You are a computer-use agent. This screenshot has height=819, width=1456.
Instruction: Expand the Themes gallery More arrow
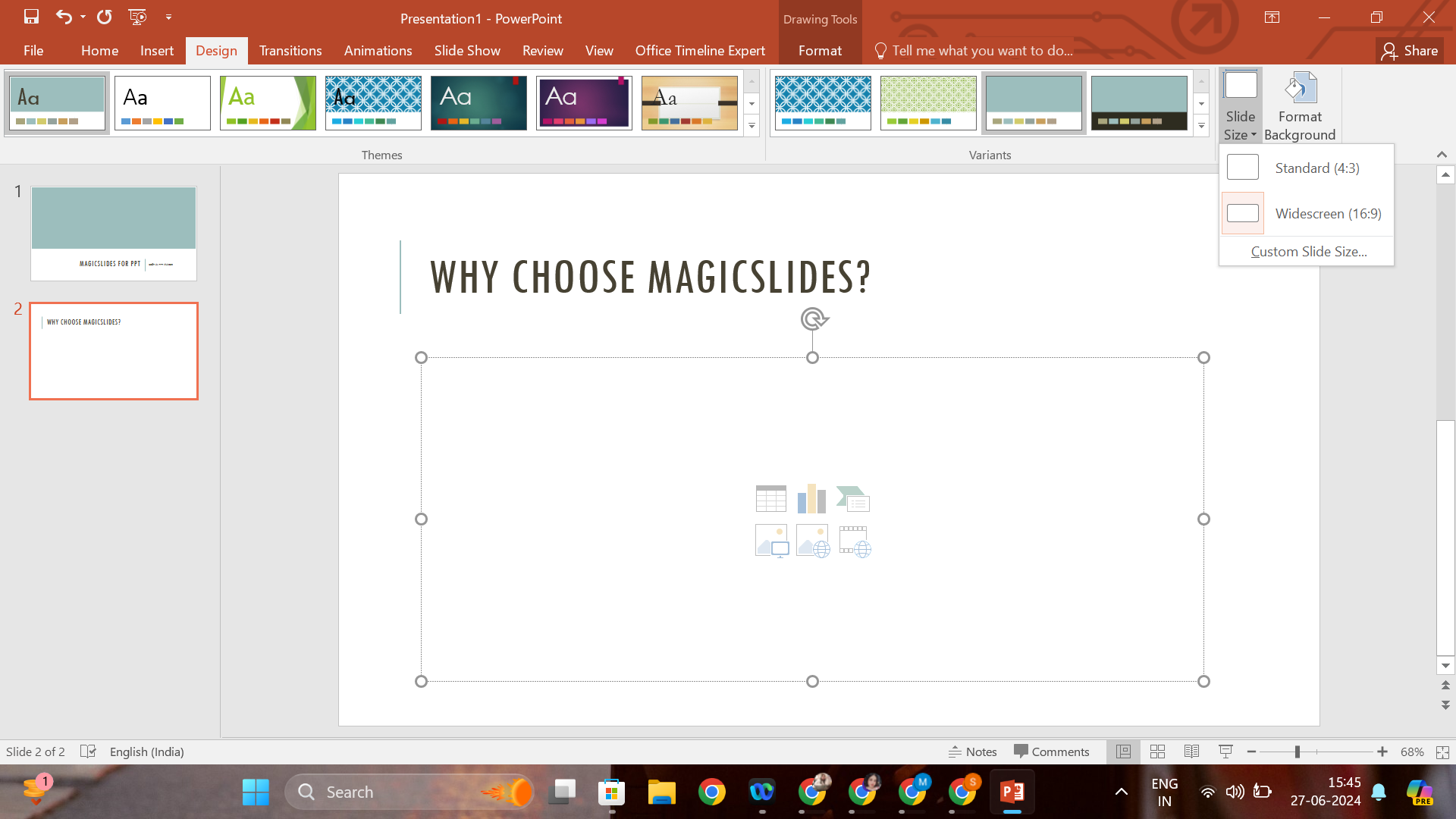click(752, 126)
